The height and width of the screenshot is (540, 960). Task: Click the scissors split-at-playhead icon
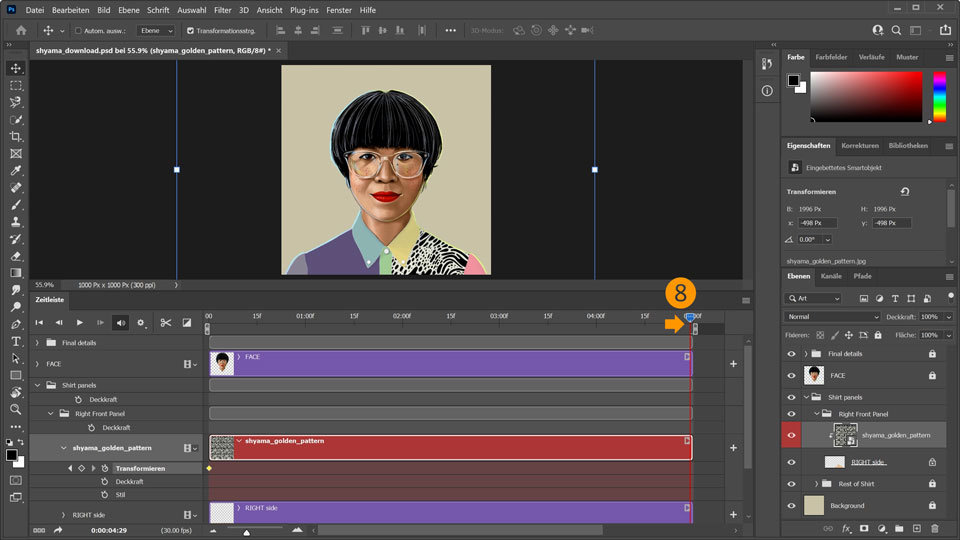point(166,322)
